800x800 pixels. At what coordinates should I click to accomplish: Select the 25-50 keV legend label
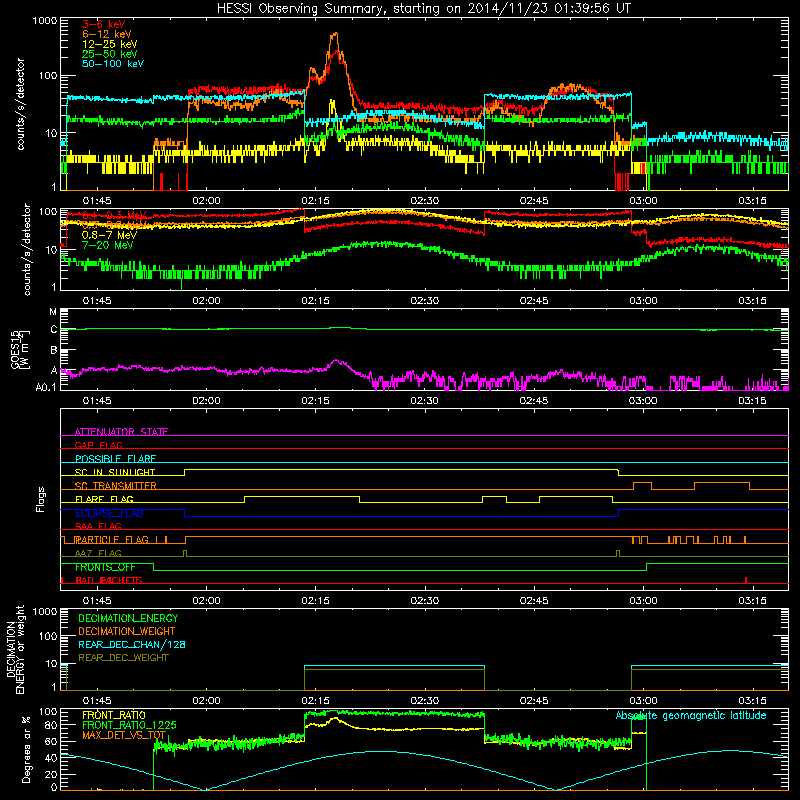click(x=110, y=54)
